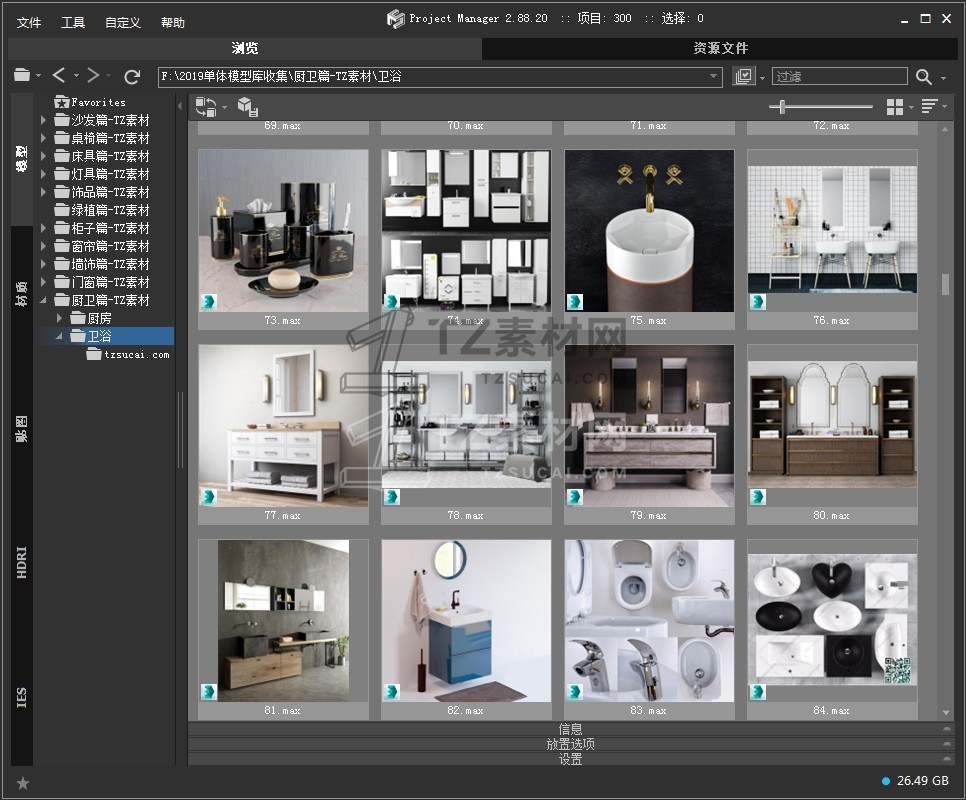Open the path address dropdown arrow
The width and height of the screenshot is (966, 800).
714,77
